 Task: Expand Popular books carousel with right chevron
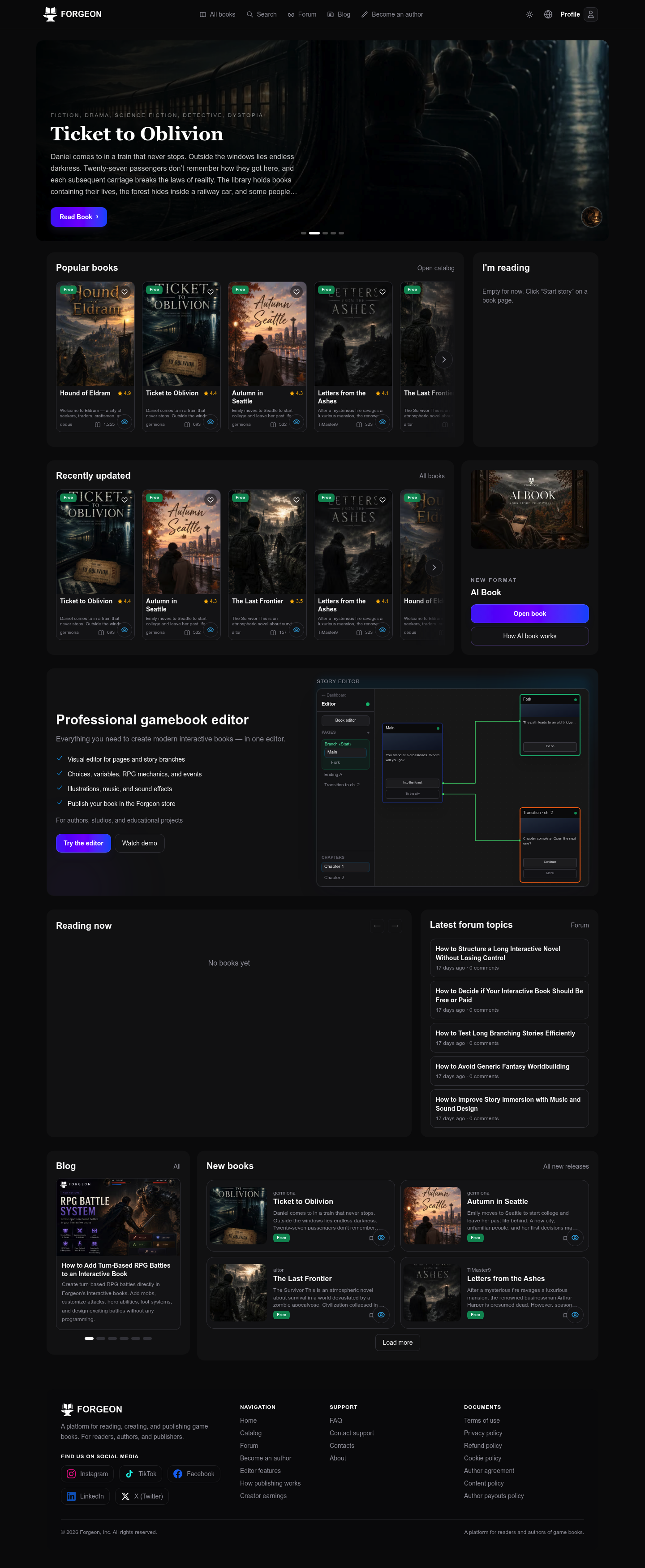(x=443, y=360)
